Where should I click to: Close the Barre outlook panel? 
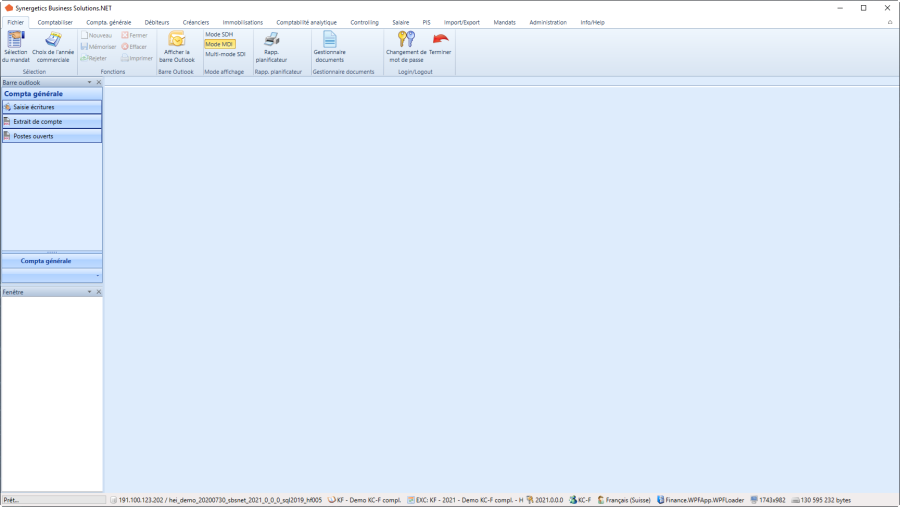[x=99, y=82]
